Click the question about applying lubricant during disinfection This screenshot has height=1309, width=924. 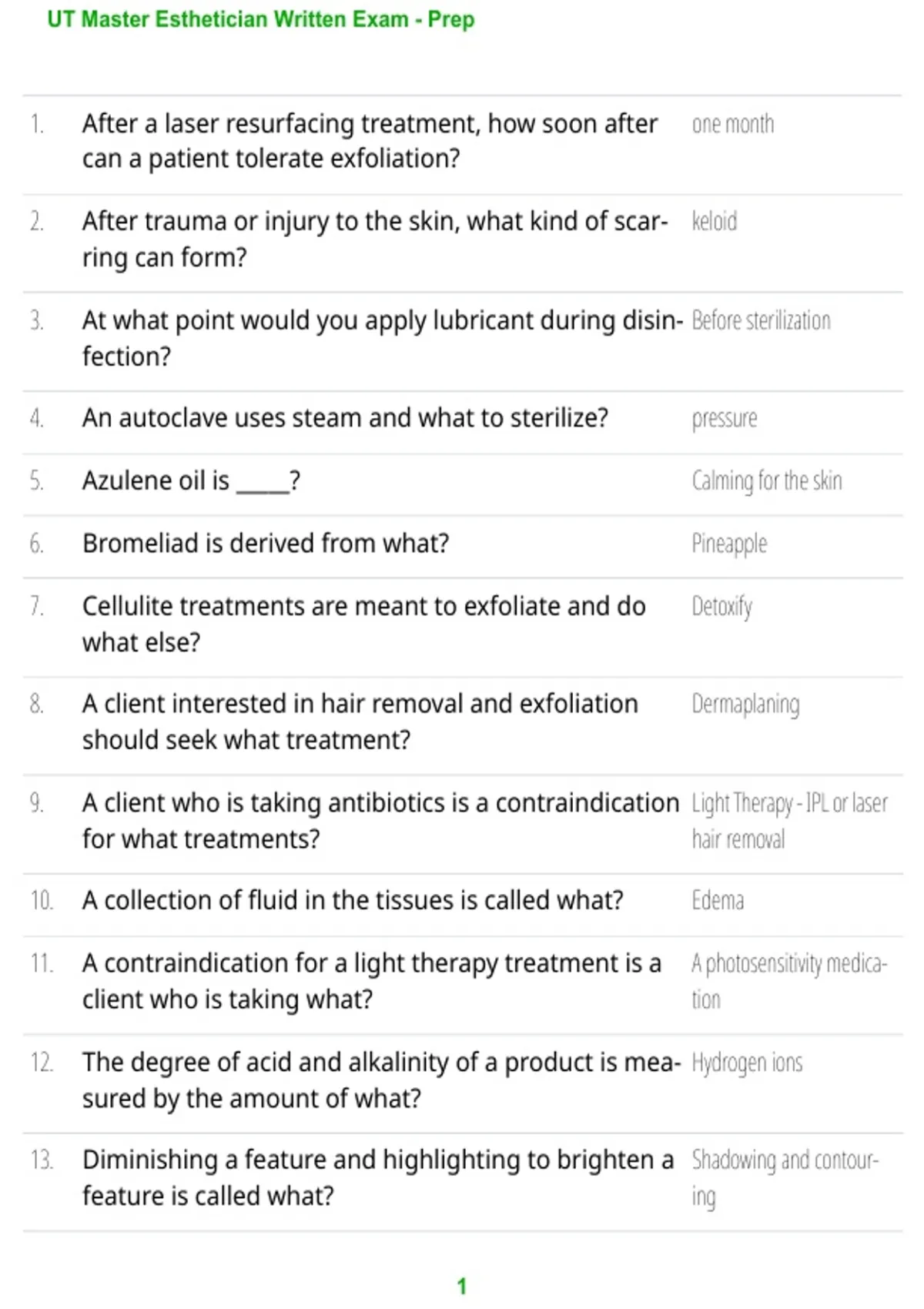(382, 338)
